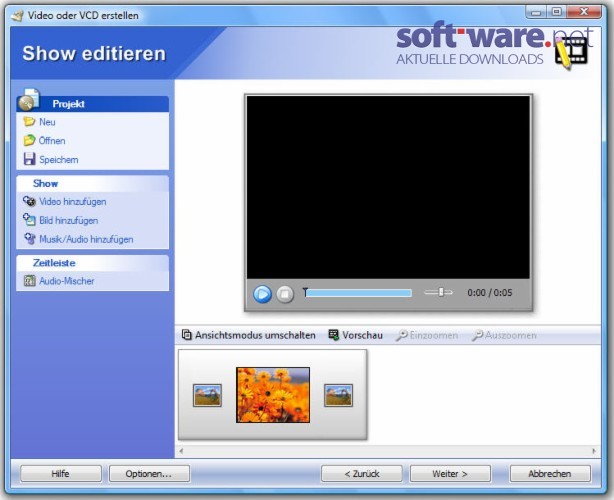Click the blue playback progress bar
Screen dimensions: 614x500
click(359, 293)
